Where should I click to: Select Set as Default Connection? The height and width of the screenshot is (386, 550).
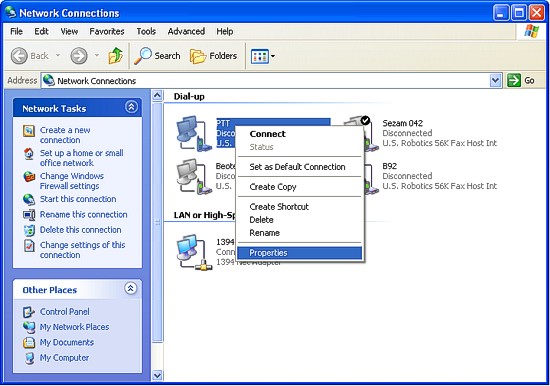point(297,167)
